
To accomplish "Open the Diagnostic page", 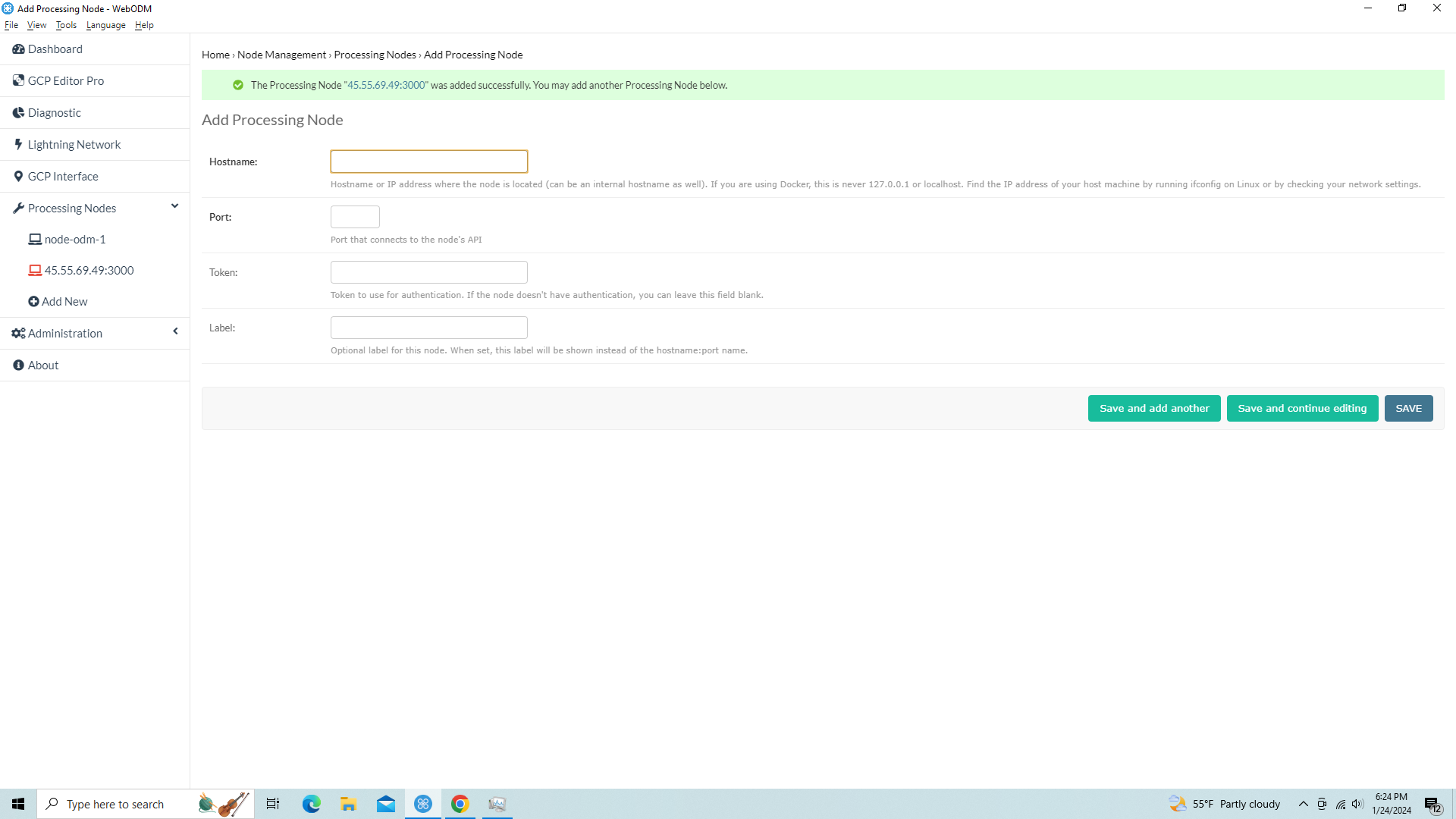I will (x=54, y=113).
